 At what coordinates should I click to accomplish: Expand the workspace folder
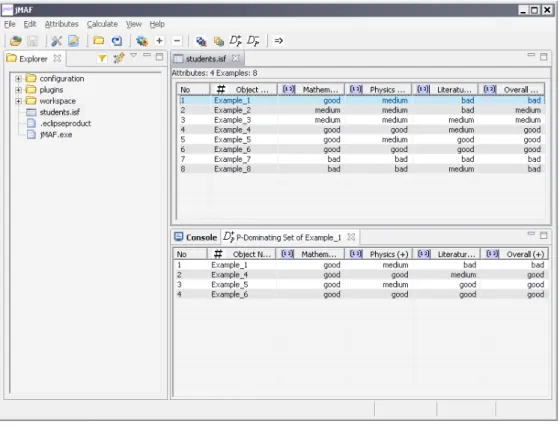(x=18, y=101)
